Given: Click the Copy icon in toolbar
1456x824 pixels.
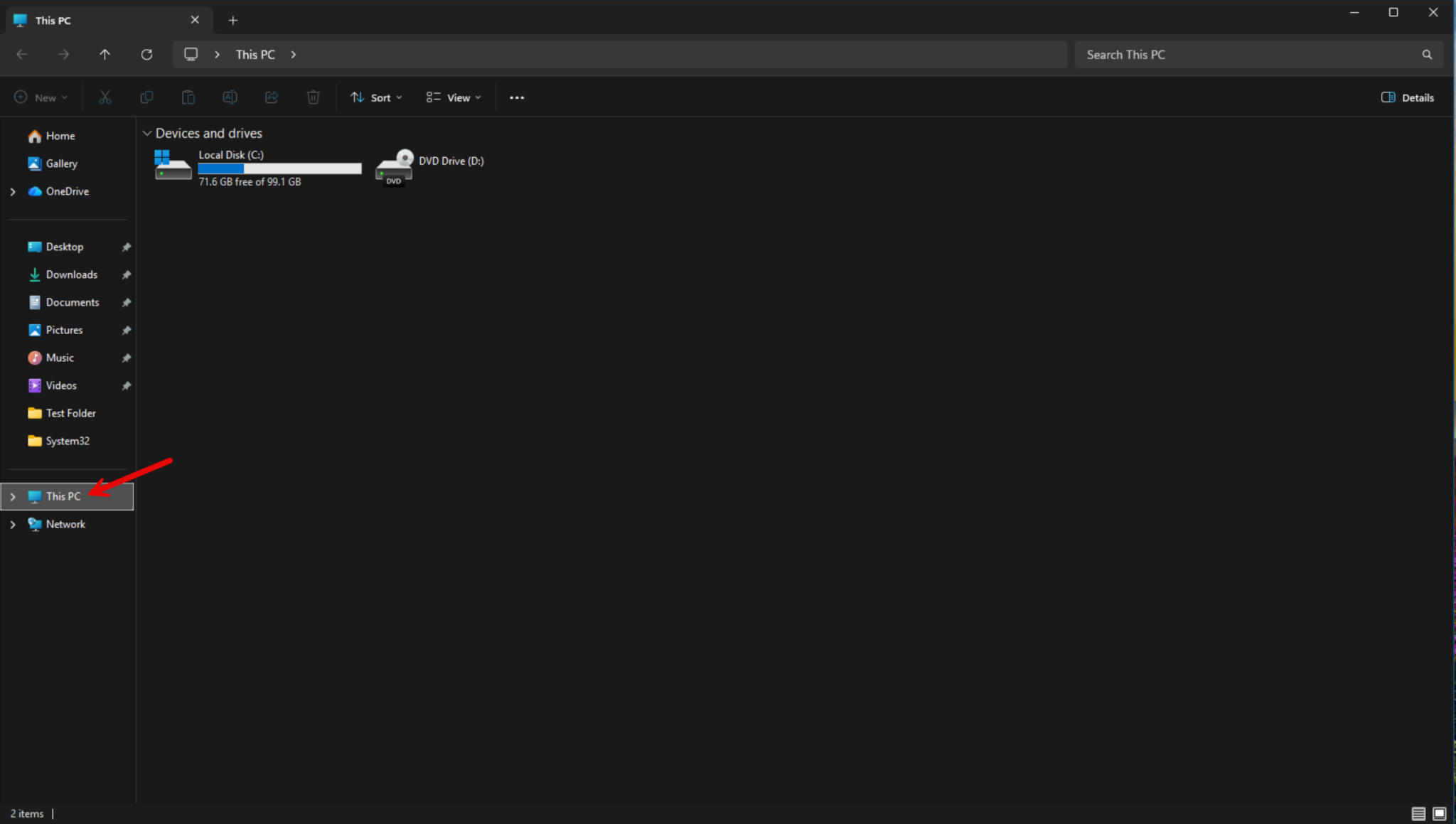Looking at the screenshot, I should (x=146, y=97).
